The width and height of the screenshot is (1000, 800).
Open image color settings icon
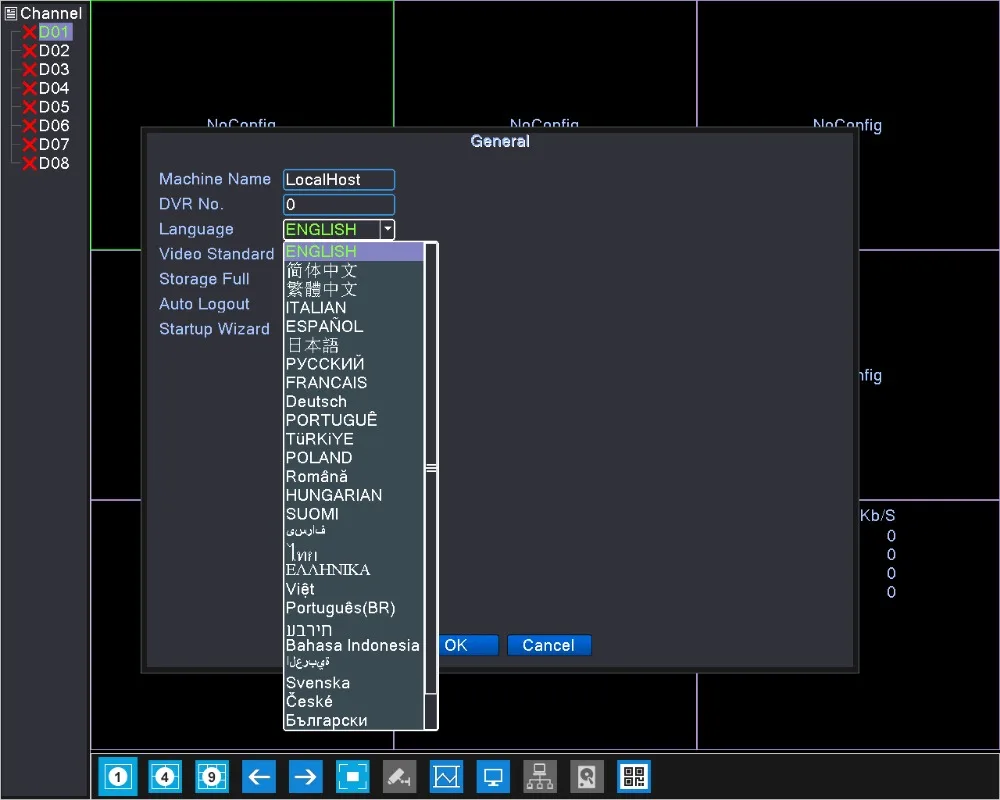coord(446,776)
